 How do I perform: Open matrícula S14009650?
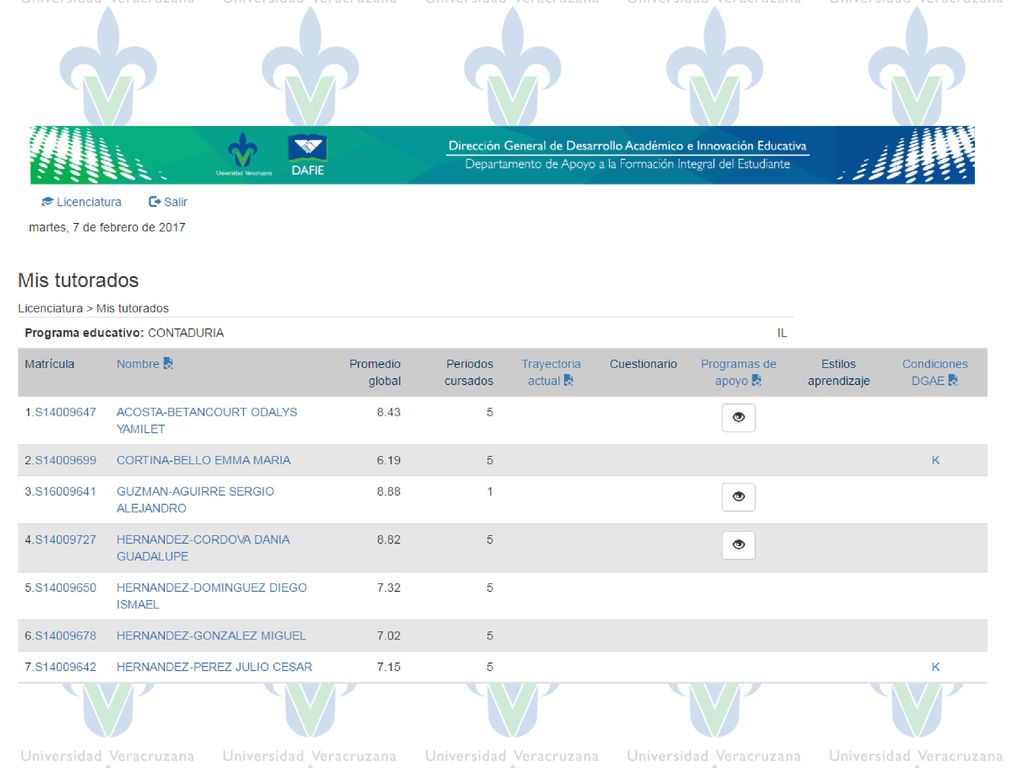pos(65,588)
